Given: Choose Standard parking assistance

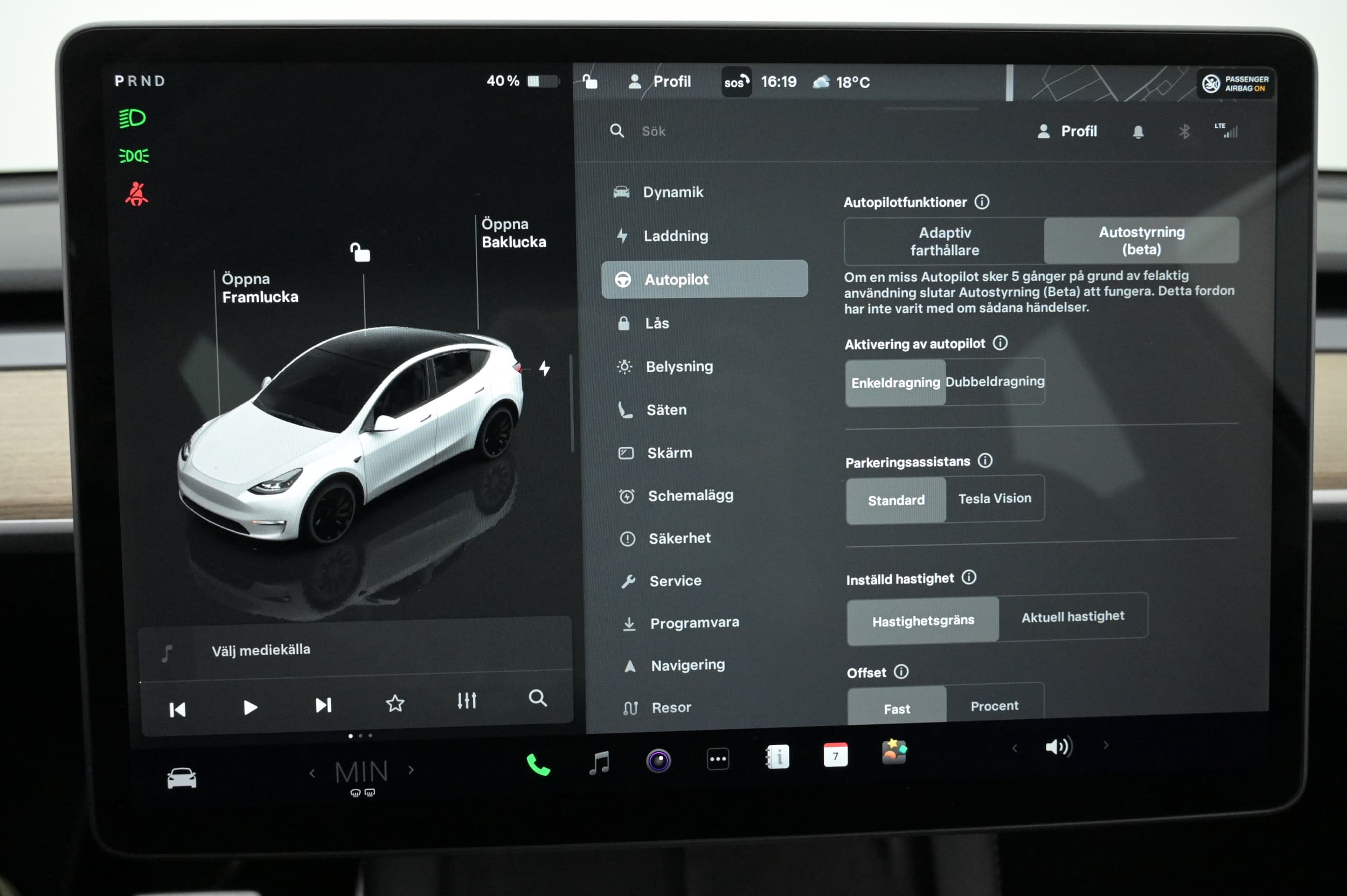Looking at the screenshot, I should point(896,500).
